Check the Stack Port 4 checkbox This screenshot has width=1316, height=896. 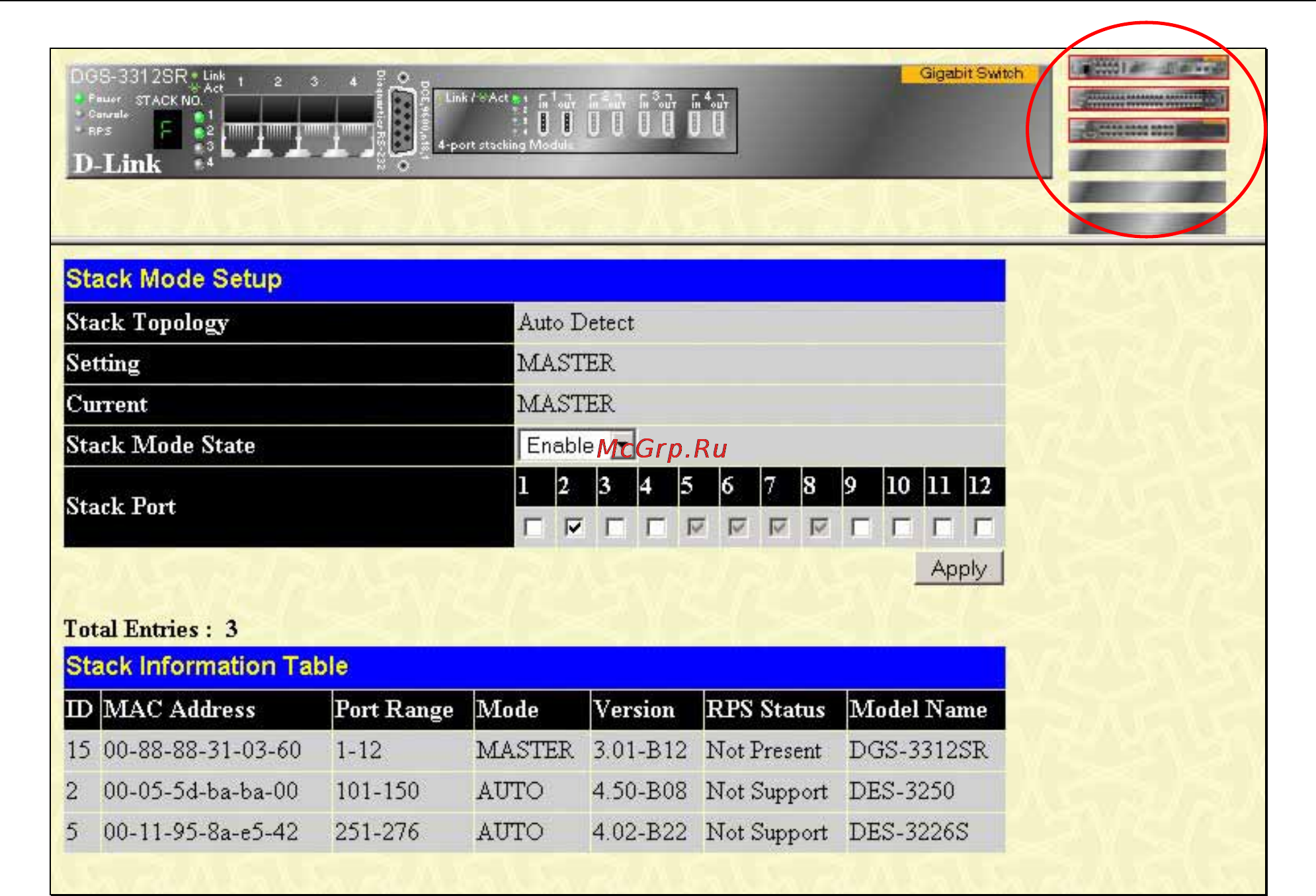[656, 527]
